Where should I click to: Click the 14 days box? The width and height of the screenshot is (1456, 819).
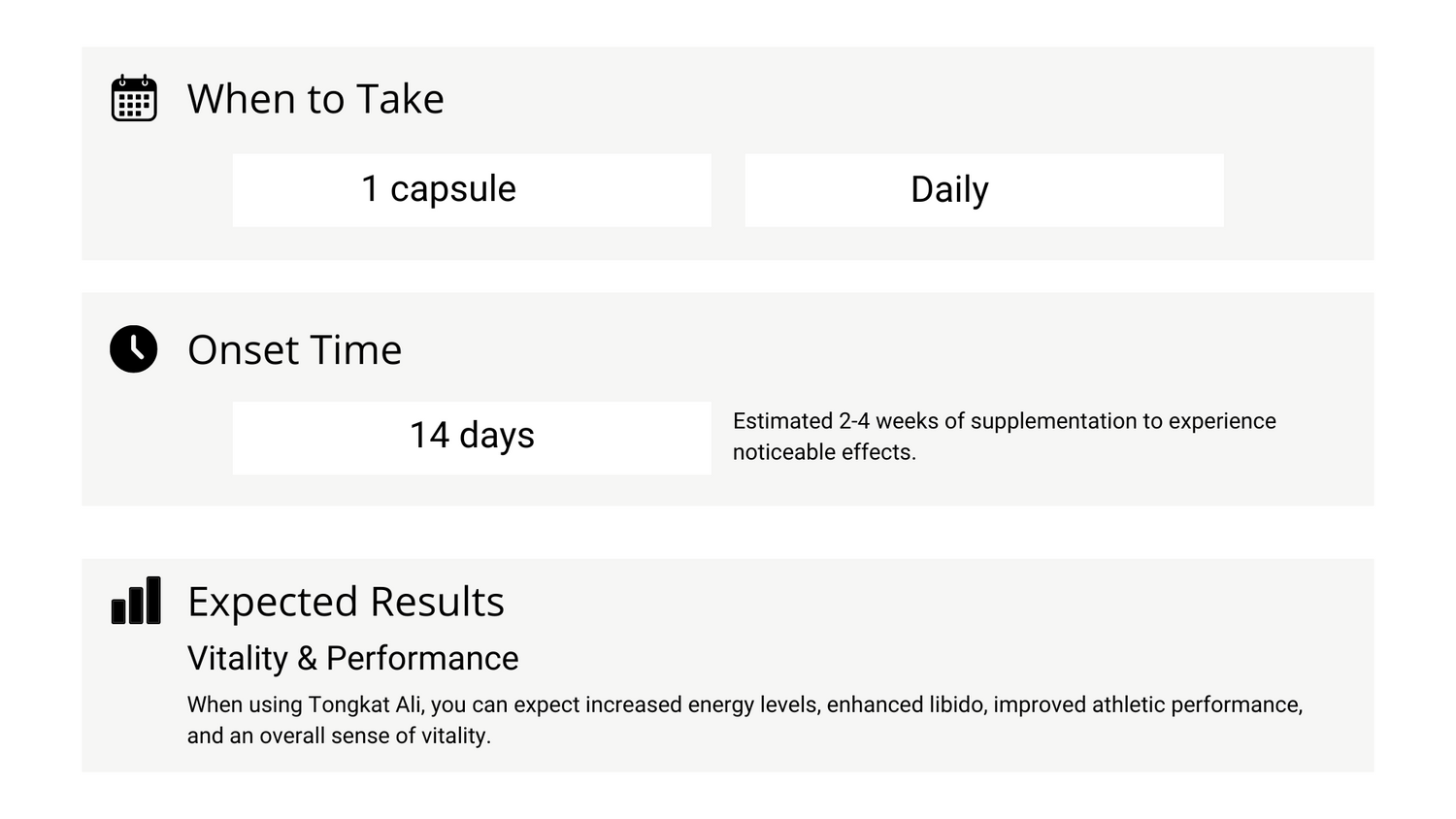click(x=472, y=439)
